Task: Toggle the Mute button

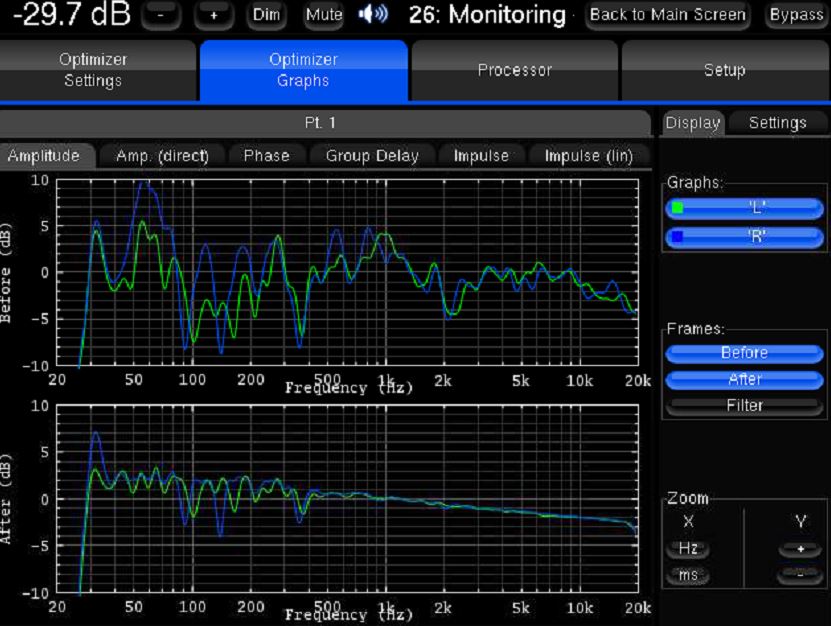Action: [323, 15]
